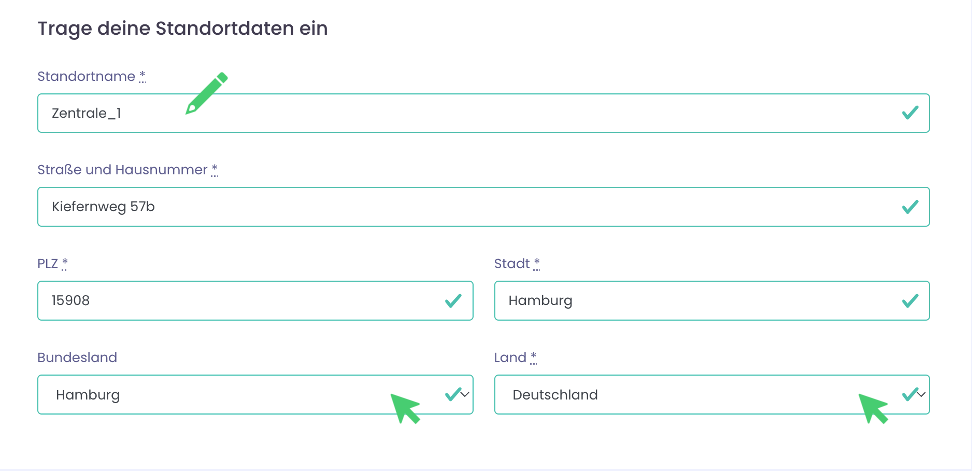Image resolution: width=972 pixels, height=471 pixels.
Task: Click the checkmark inside the Bundesland select
Action: coord(452,394)
